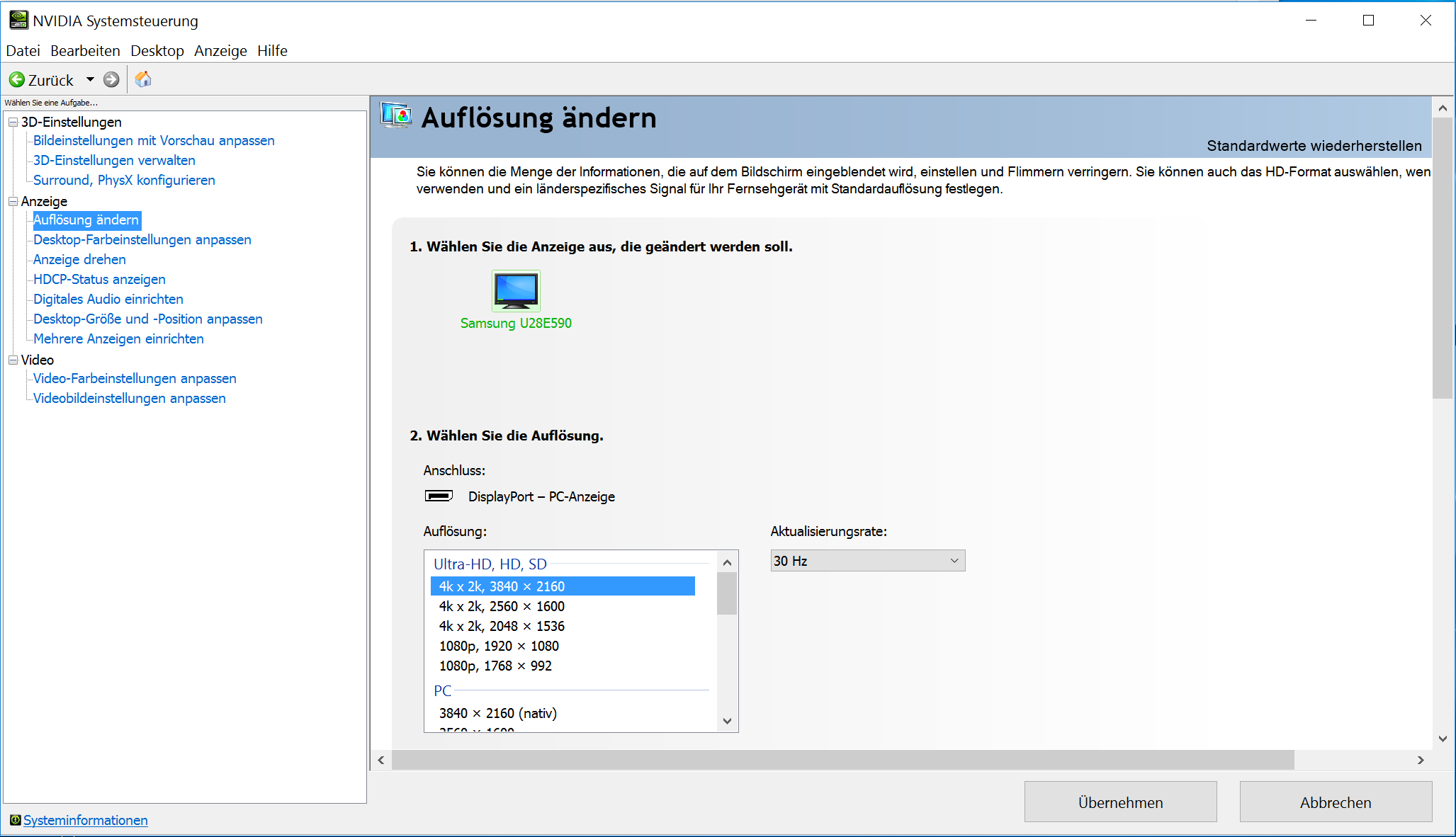This screenshot has height=837, width=1456.
Task: Click the Systeminformationen icon at bottom left
Action: [x=15, y=820]
